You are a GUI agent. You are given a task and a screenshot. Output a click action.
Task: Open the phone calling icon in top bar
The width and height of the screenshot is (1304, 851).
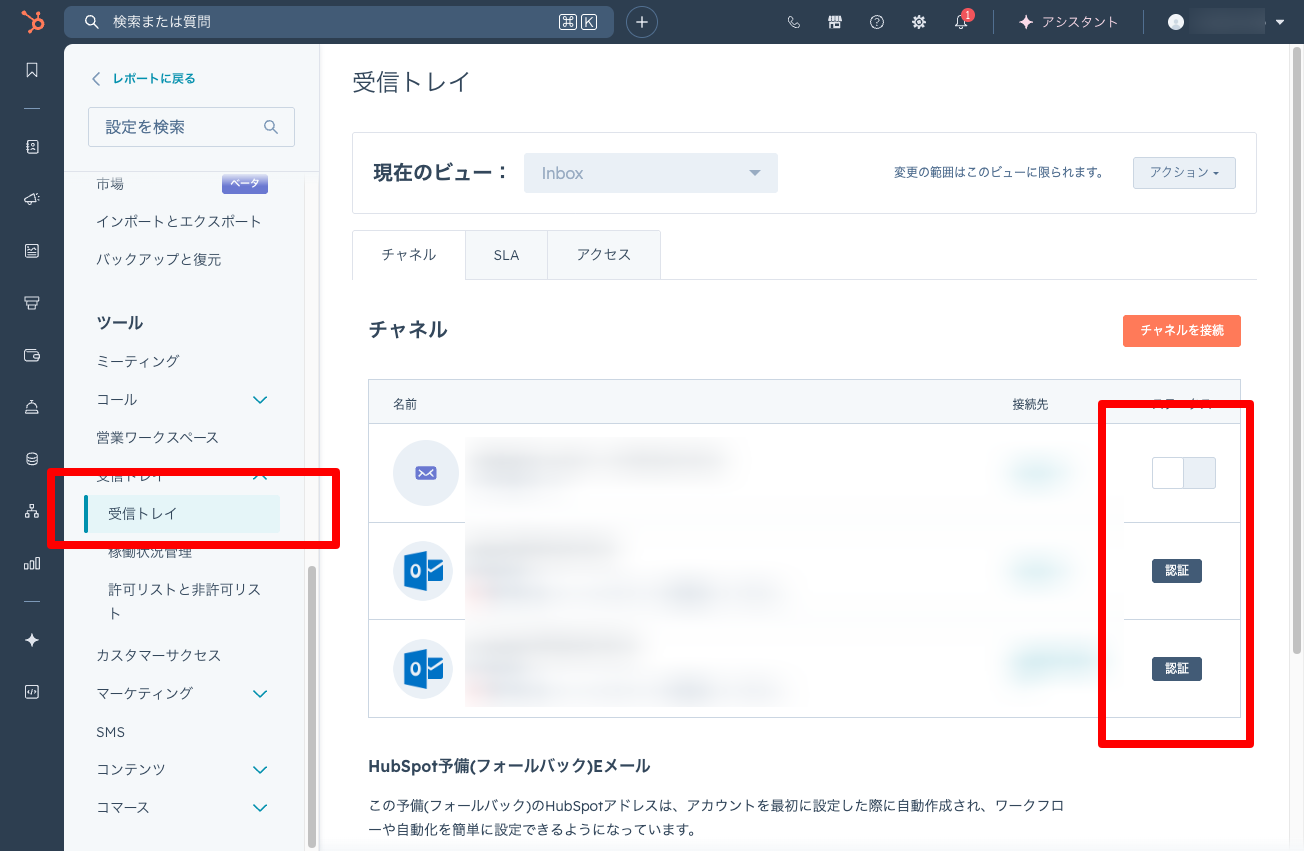[794, 22]
